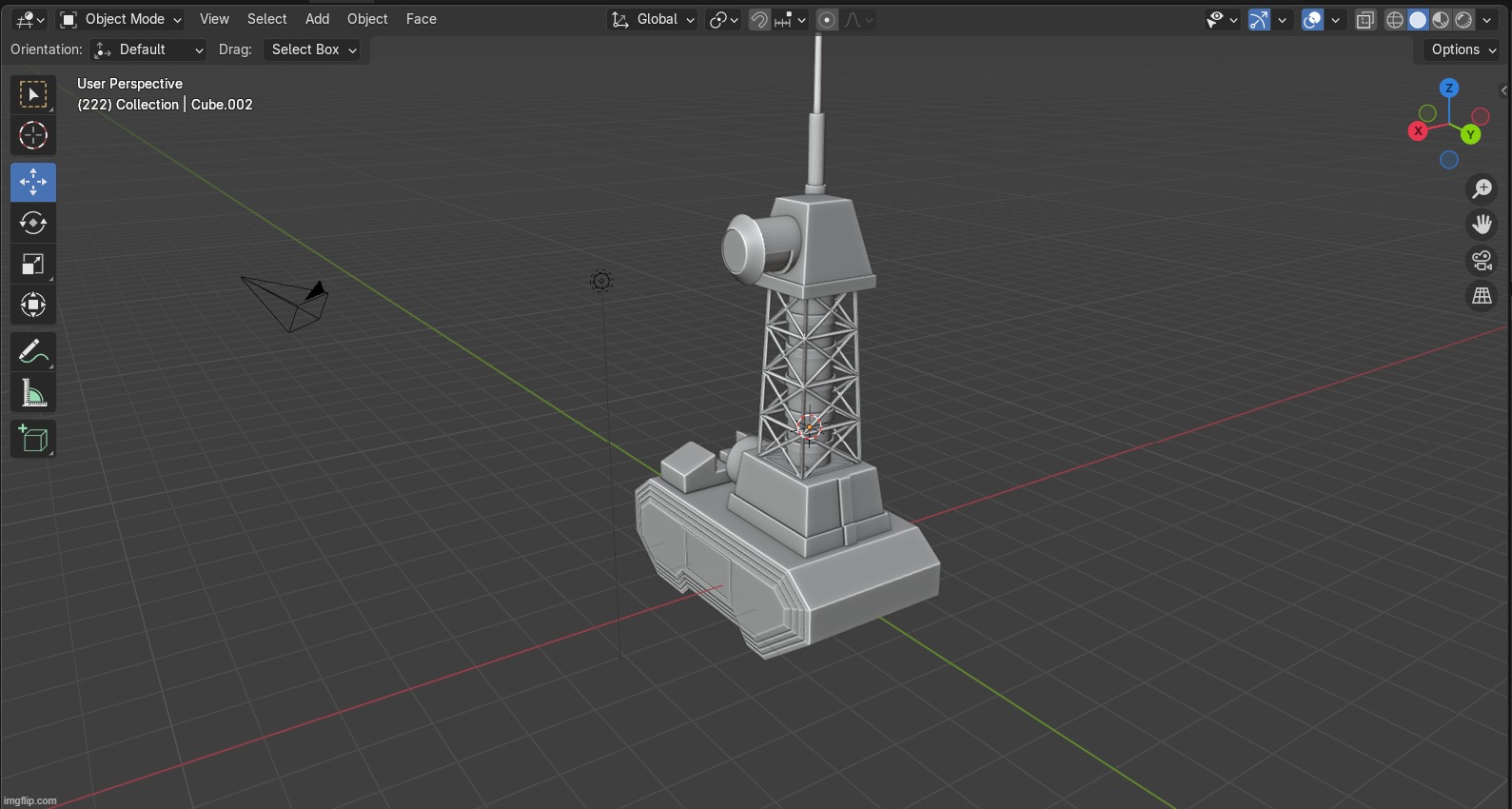Open object visibility and selectability dropdown

pyautogui.click(x=1222, y=19)
